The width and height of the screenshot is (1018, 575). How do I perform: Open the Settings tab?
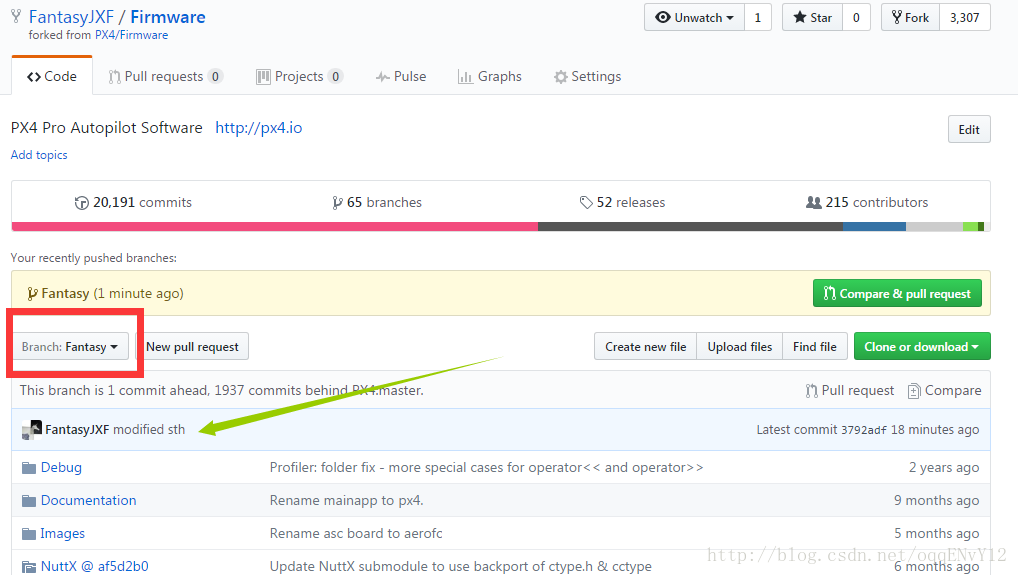[x=588, y=77]
